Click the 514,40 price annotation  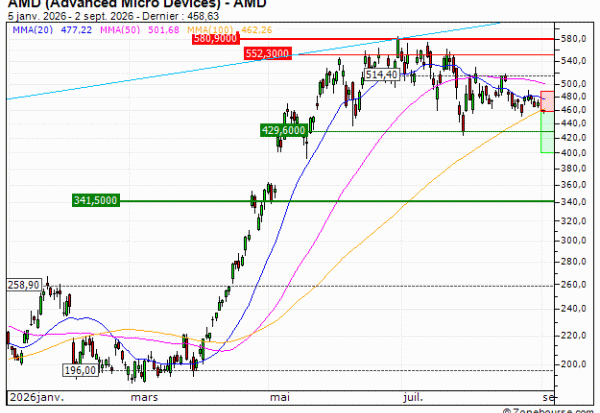pos(382,75)
